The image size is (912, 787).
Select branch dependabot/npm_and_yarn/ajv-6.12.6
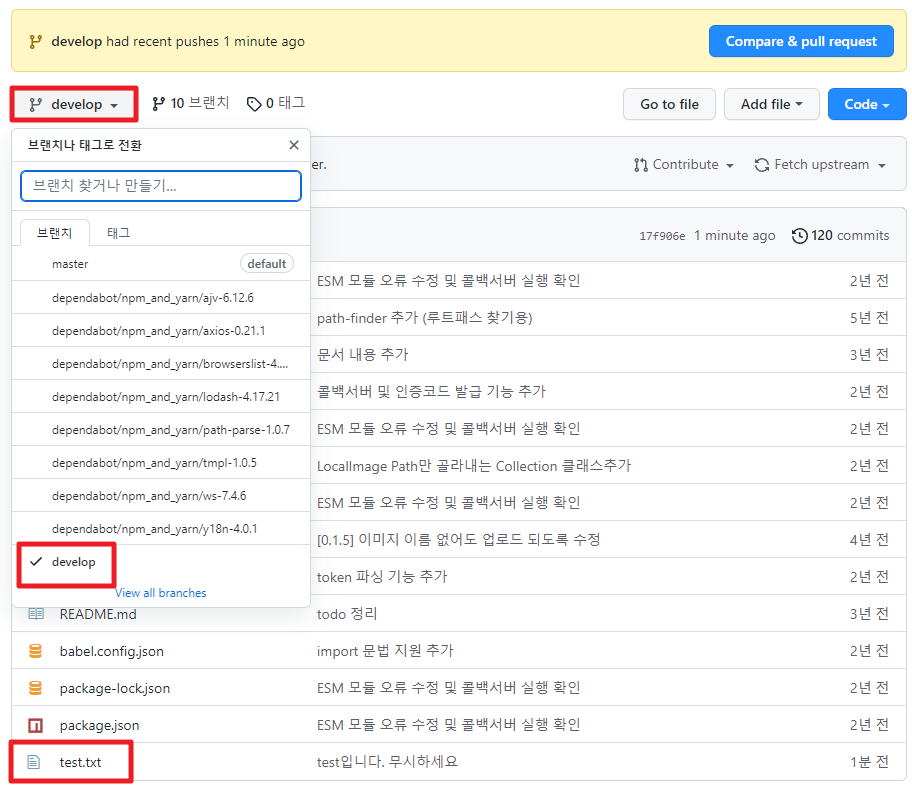pyautogui.click(x=161, y=297)
